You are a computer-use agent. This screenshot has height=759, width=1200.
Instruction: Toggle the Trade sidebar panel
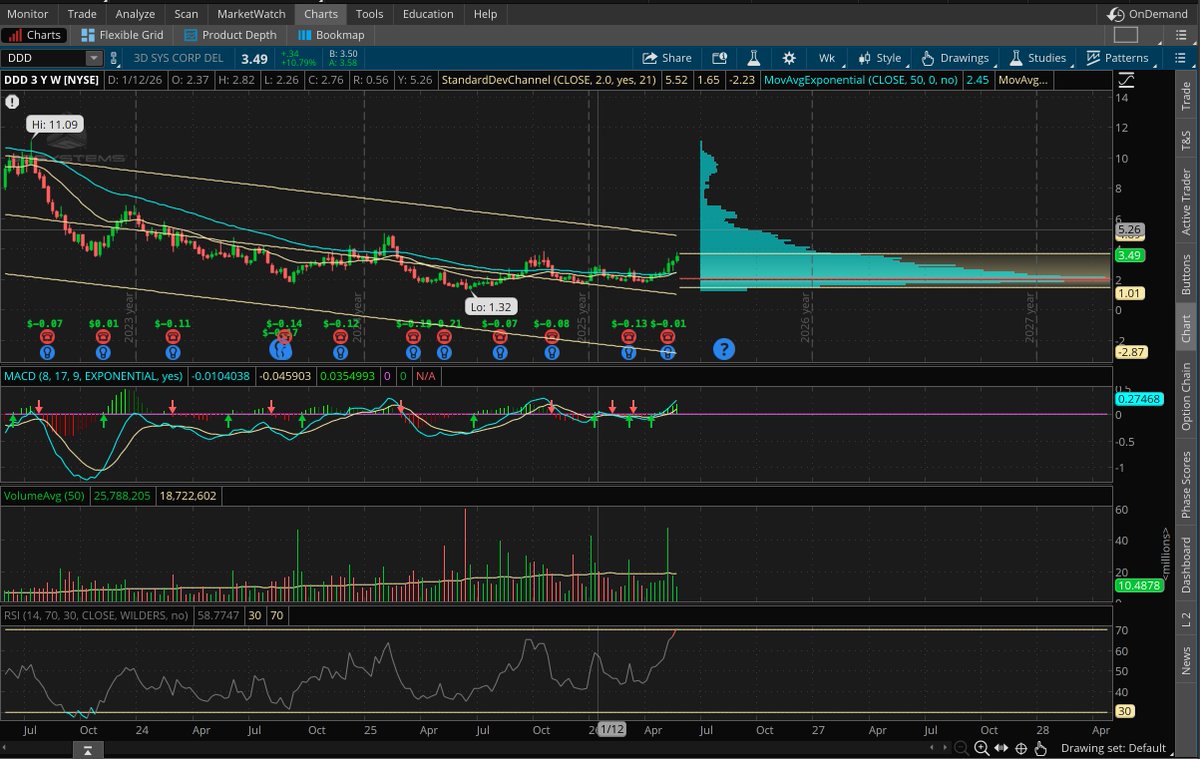pos(1187,95)
